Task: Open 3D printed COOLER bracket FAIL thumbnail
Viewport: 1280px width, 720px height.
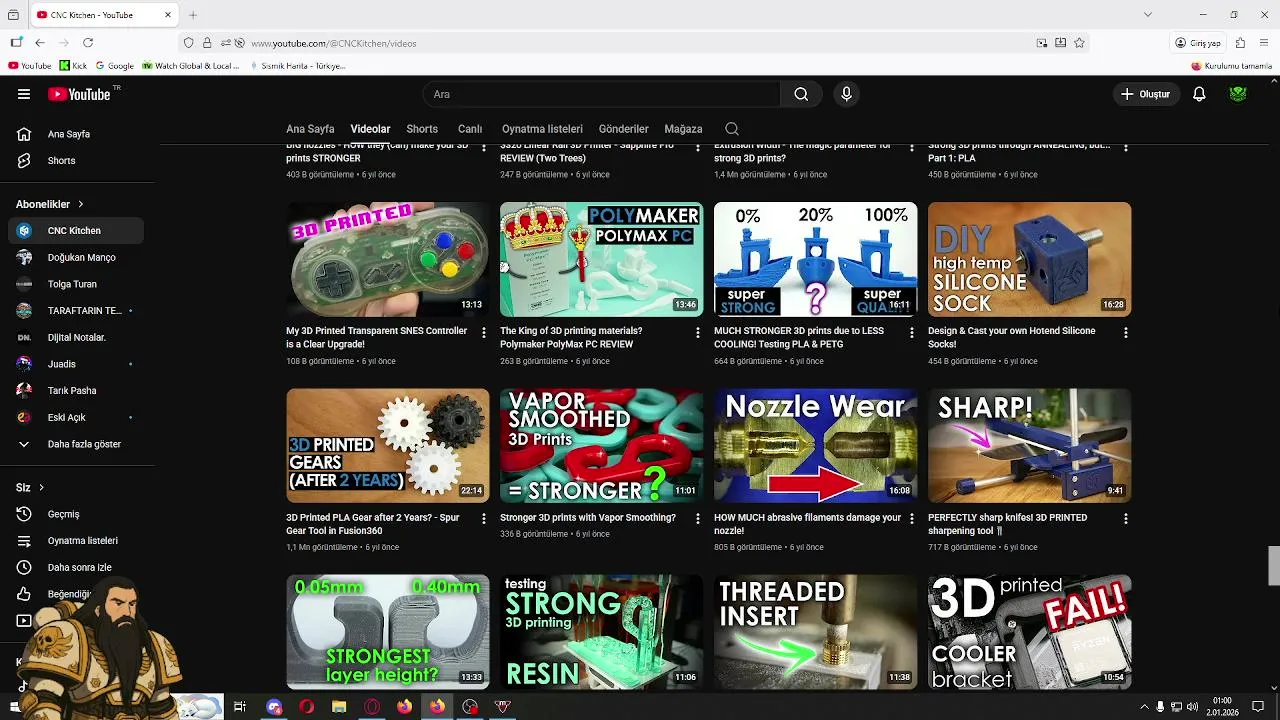Action: click(x=1029, y=632)
